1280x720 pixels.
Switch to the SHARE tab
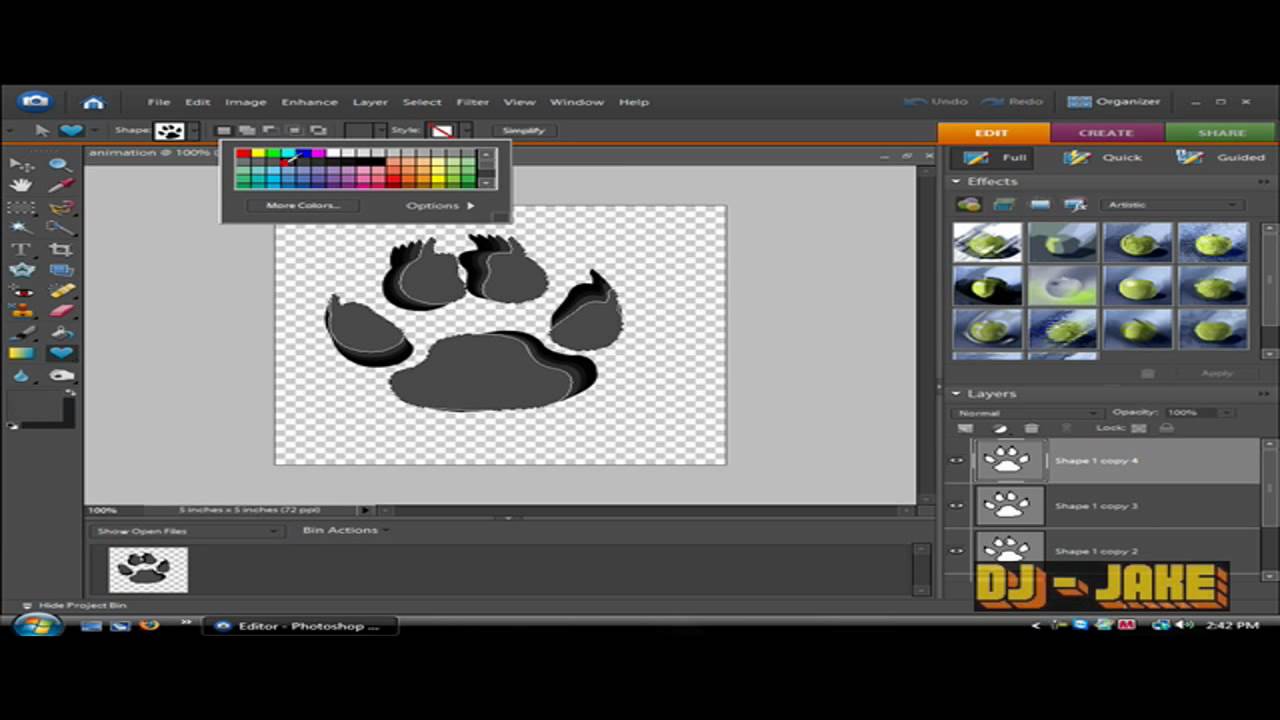(1222, 133)
